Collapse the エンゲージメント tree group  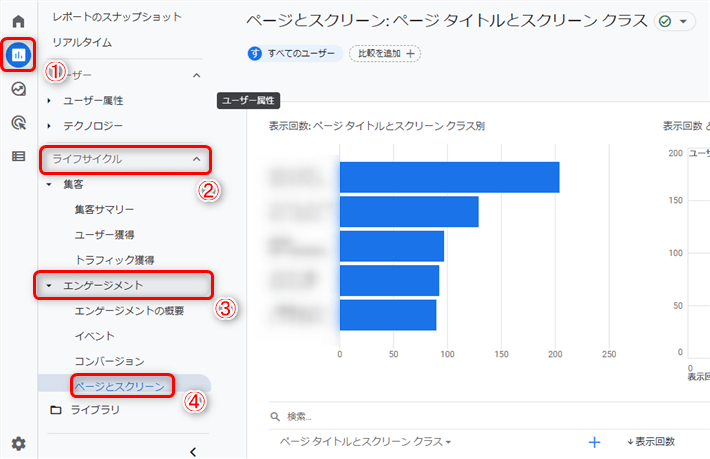click(49, 286)
